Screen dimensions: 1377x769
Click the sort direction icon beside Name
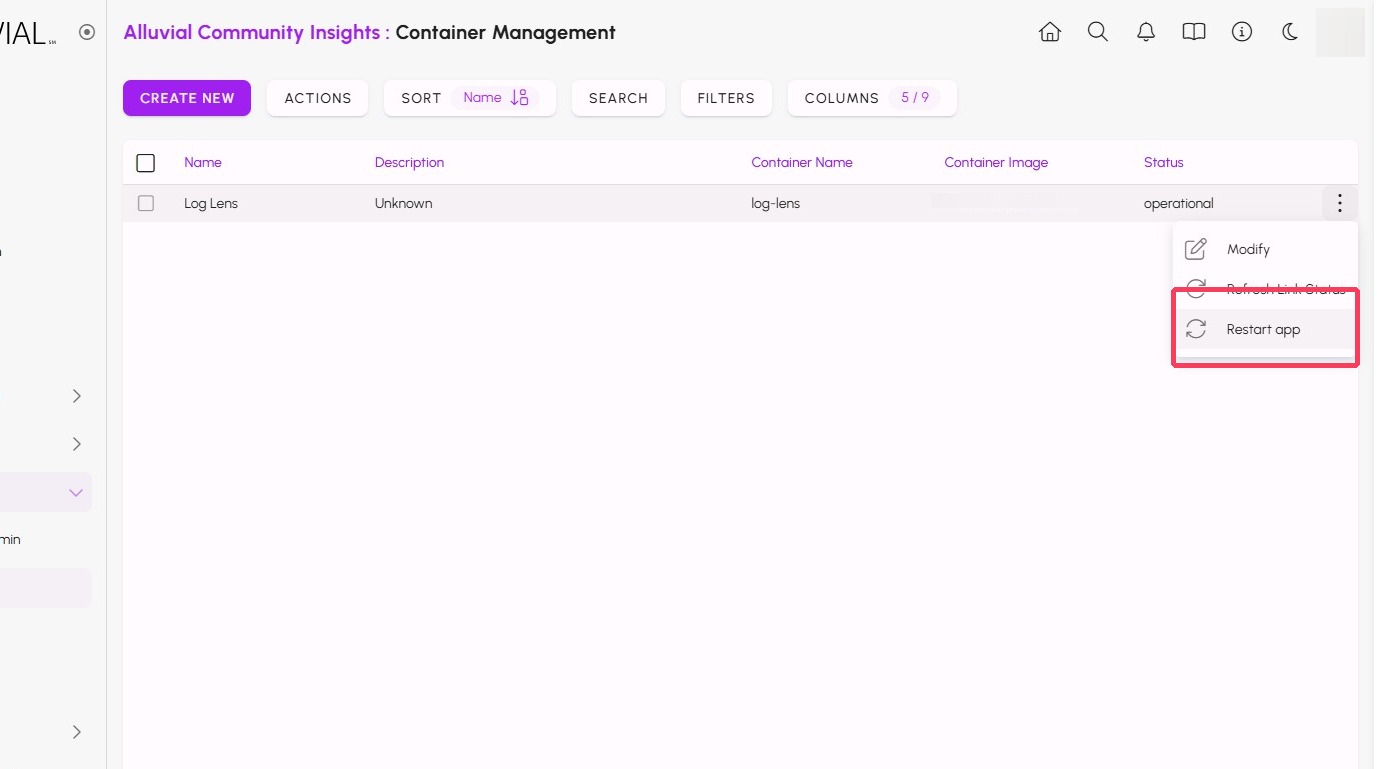click(519, 98)
